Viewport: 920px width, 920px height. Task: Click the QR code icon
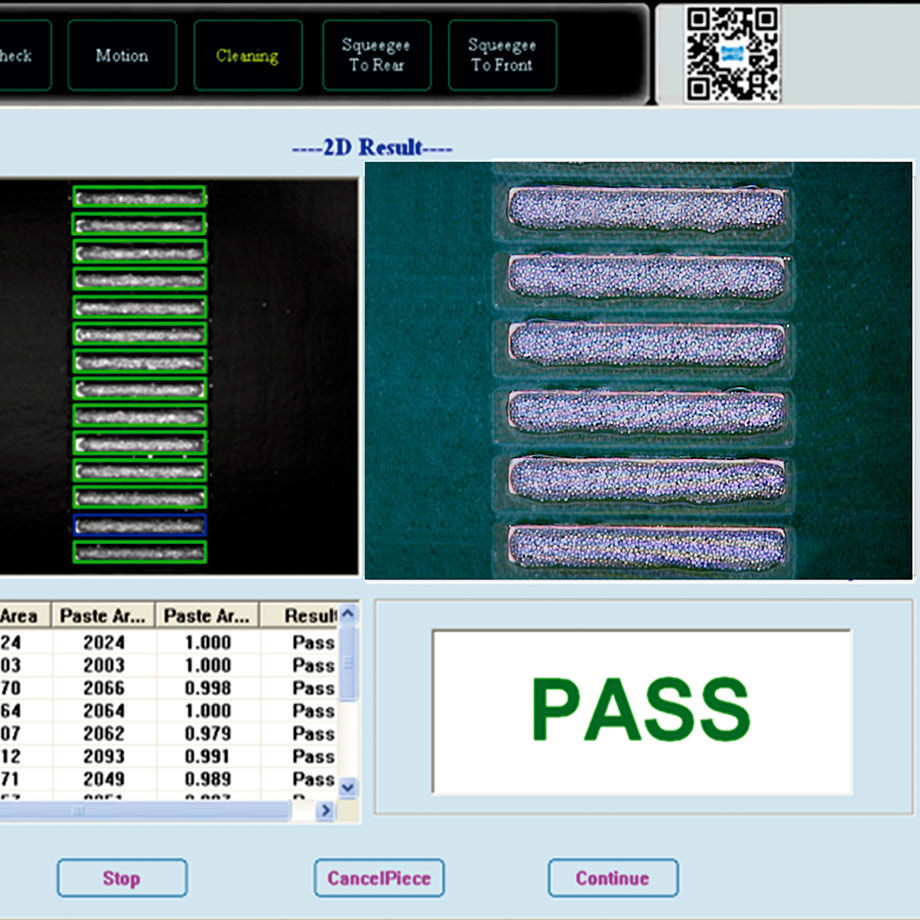(732, 54)
